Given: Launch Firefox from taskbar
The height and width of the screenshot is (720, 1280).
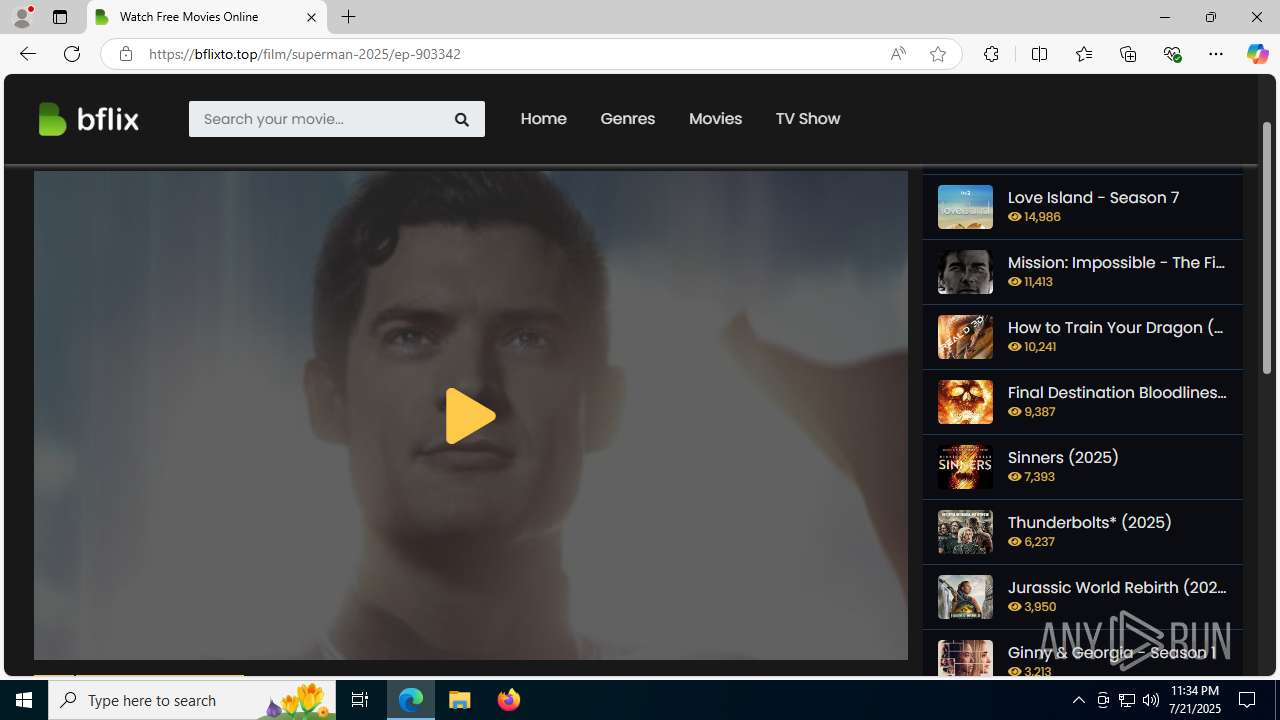Looking at the screenshot, I should (x=509, y=700).
